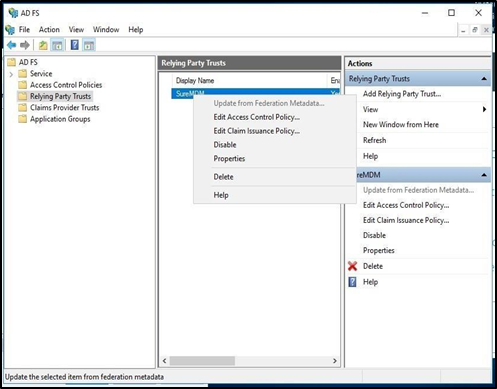497x389 pixels.
Task: Click Help under Relying Party Trusts actions
Action: pos(370,156)
